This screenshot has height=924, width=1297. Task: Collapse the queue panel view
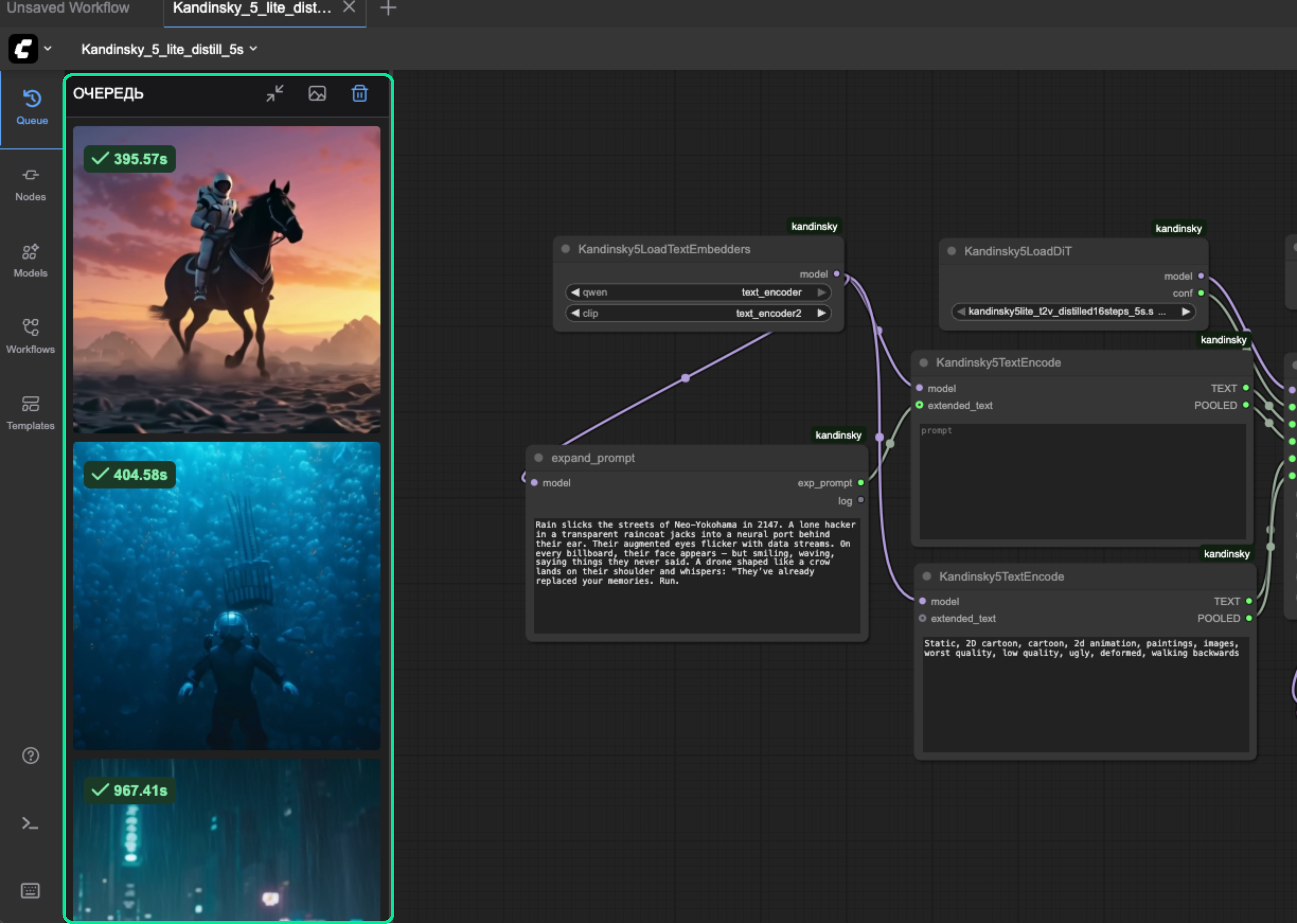tap(275, 93)
